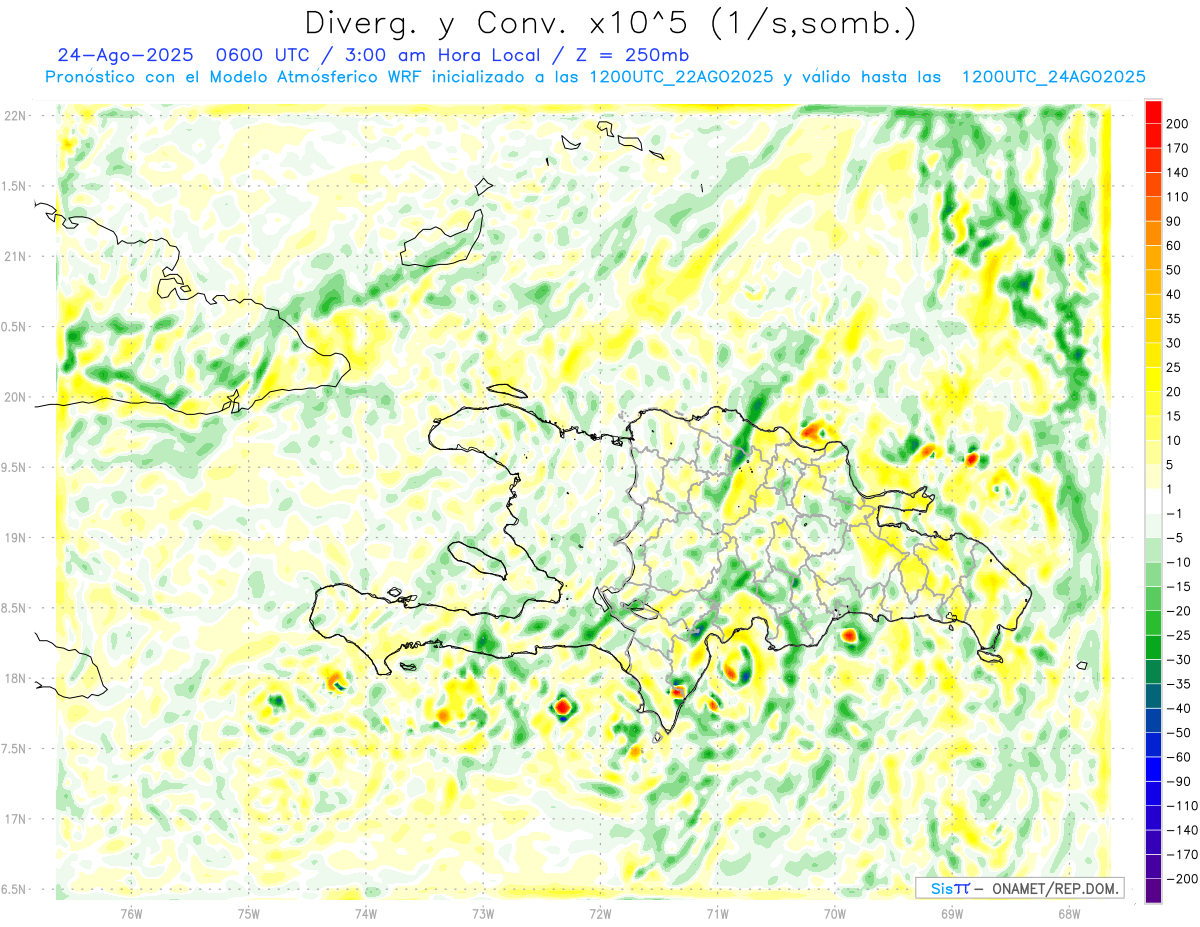Click the colorbar label '50'

(1174, 270)
